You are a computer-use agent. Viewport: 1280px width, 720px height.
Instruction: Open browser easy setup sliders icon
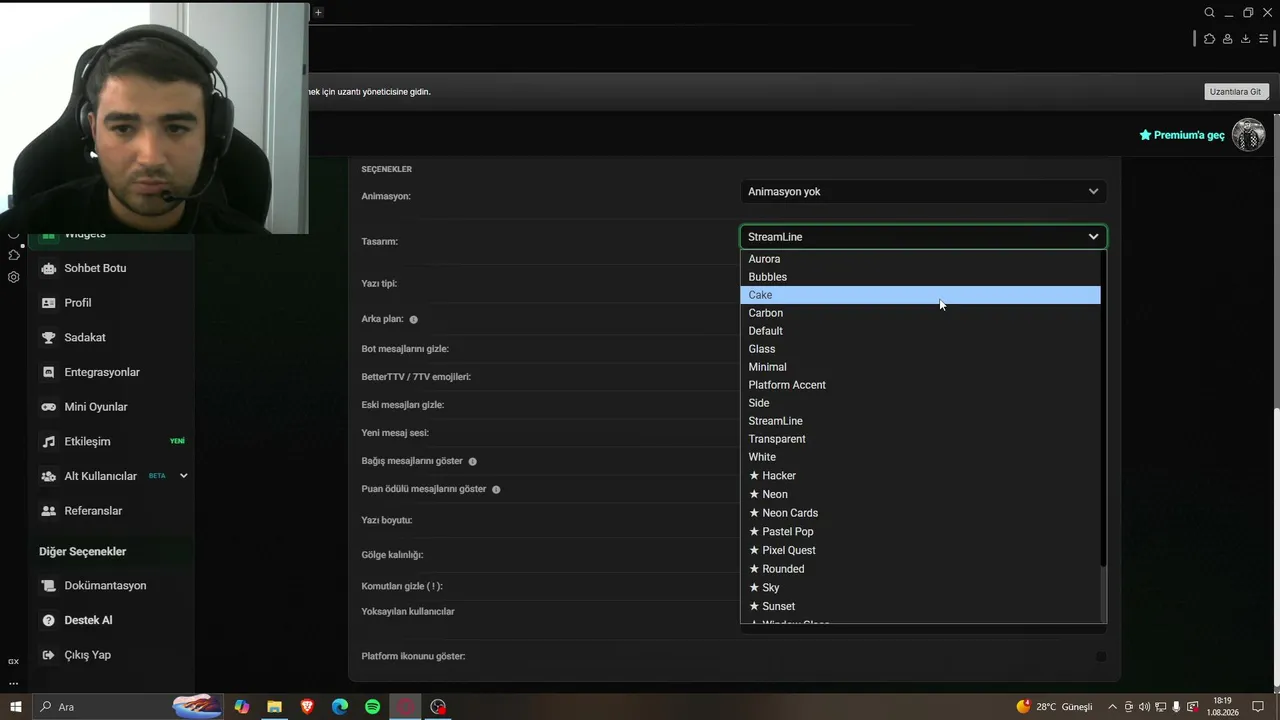(x=1264, y=39)
